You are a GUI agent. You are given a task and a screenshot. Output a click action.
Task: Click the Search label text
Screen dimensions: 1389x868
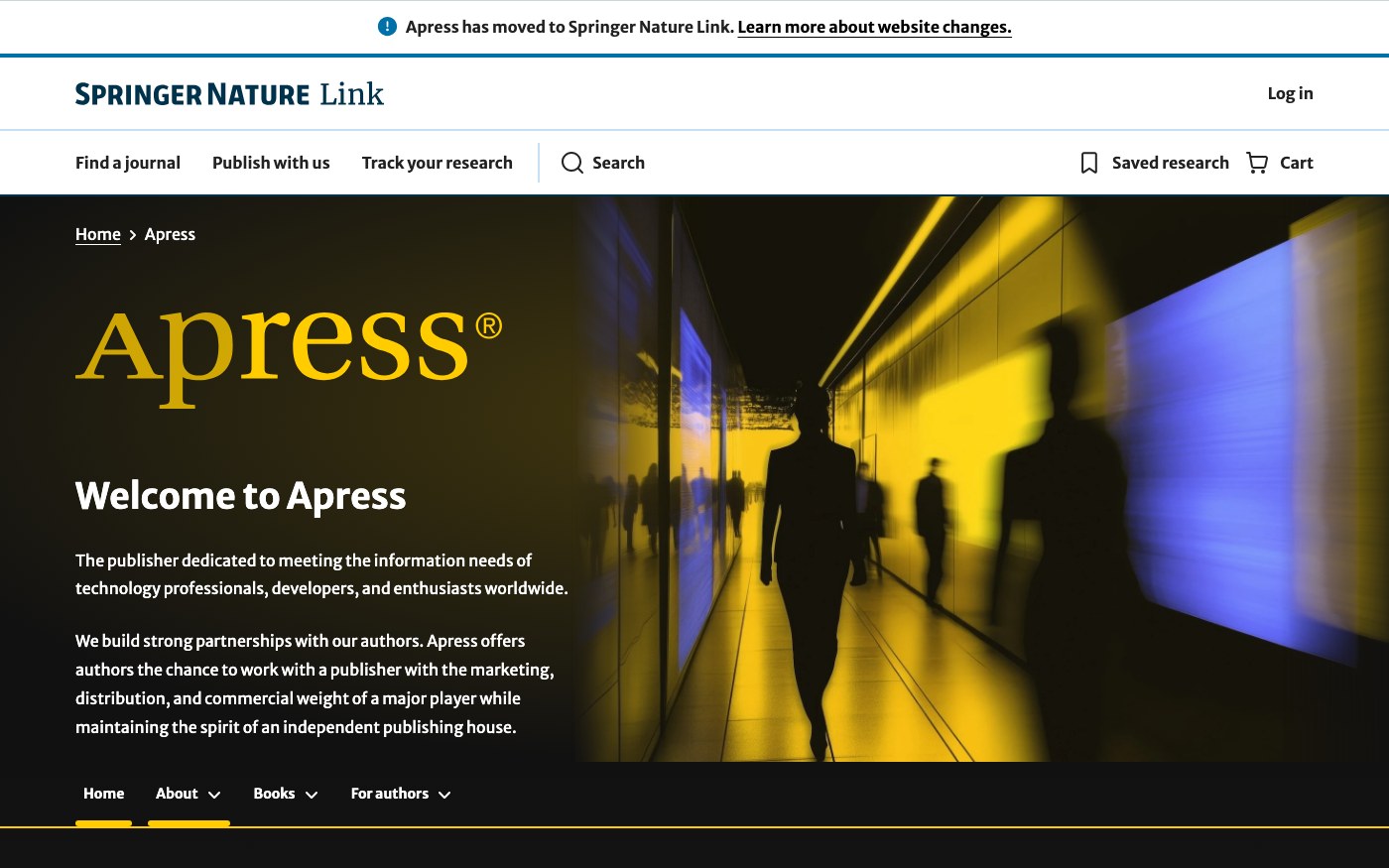(x=618, y=163)
